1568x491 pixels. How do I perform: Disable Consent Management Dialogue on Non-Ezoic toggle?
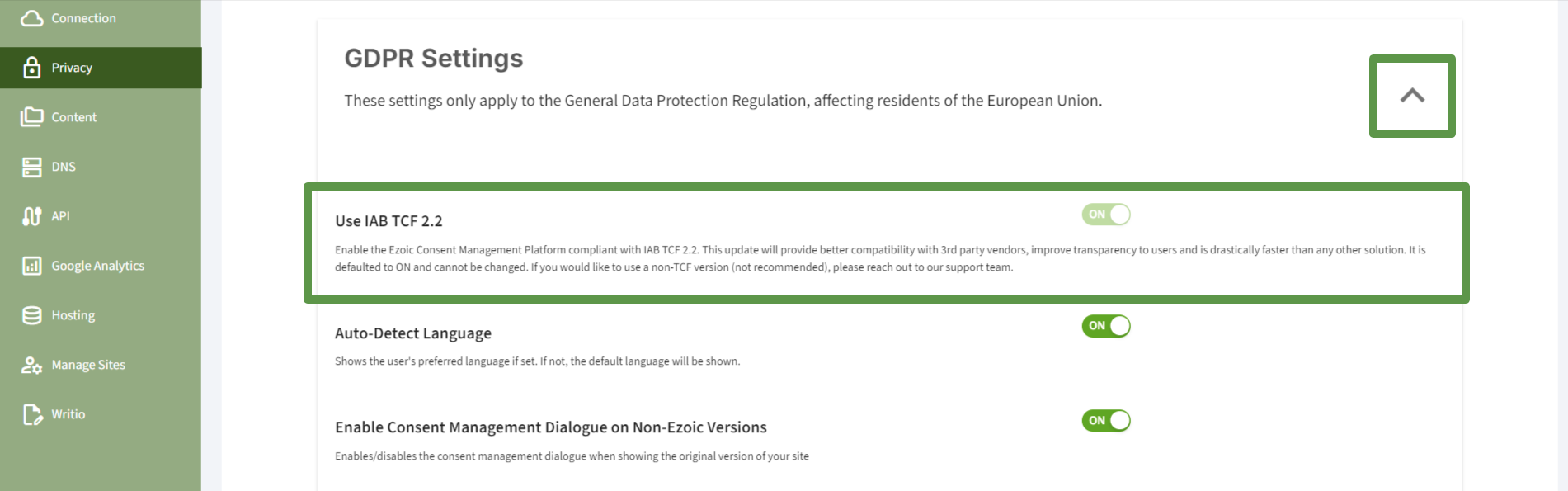pos(1105,421)
